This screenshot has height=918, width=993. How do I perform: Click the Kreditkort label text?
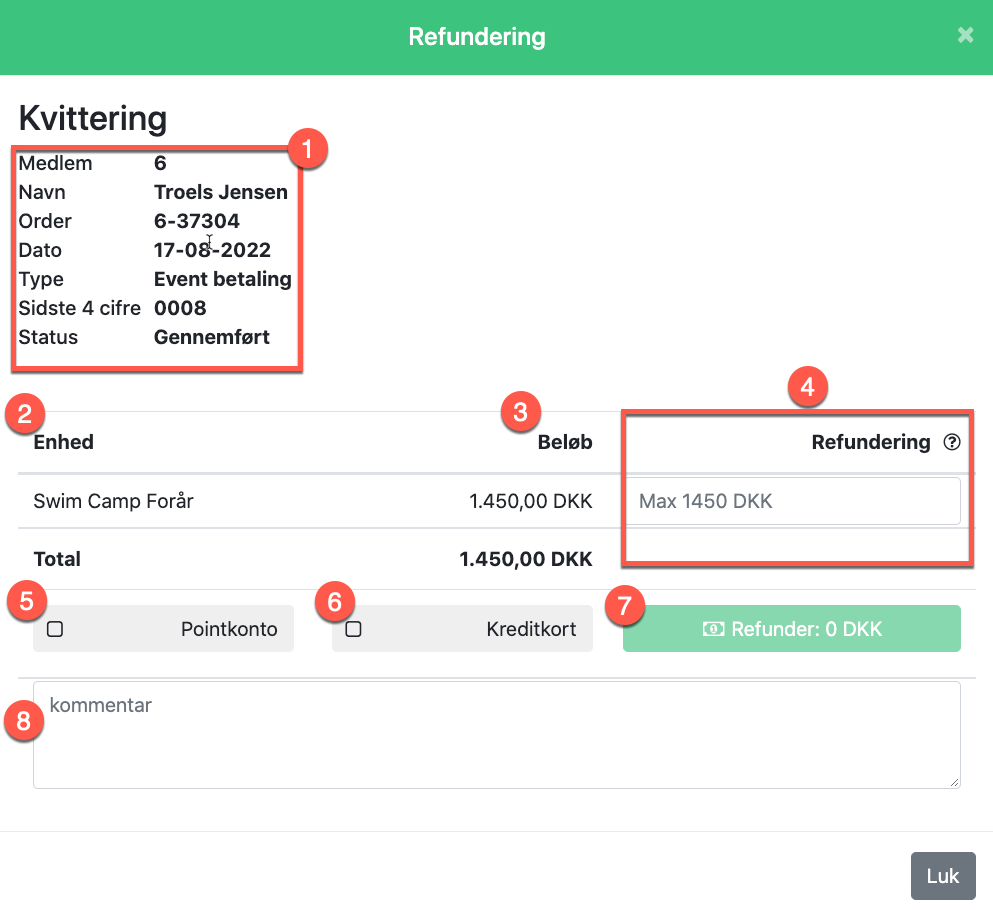531,629
